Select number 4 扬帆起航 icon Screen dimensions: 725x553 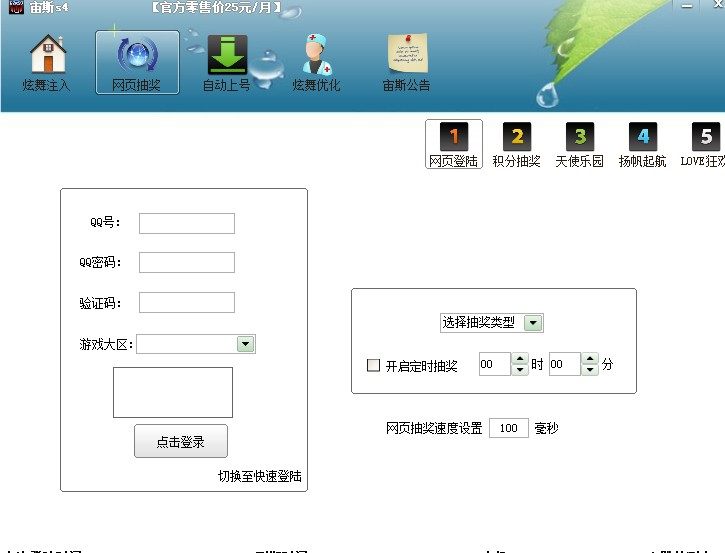(x=642, y=137)
